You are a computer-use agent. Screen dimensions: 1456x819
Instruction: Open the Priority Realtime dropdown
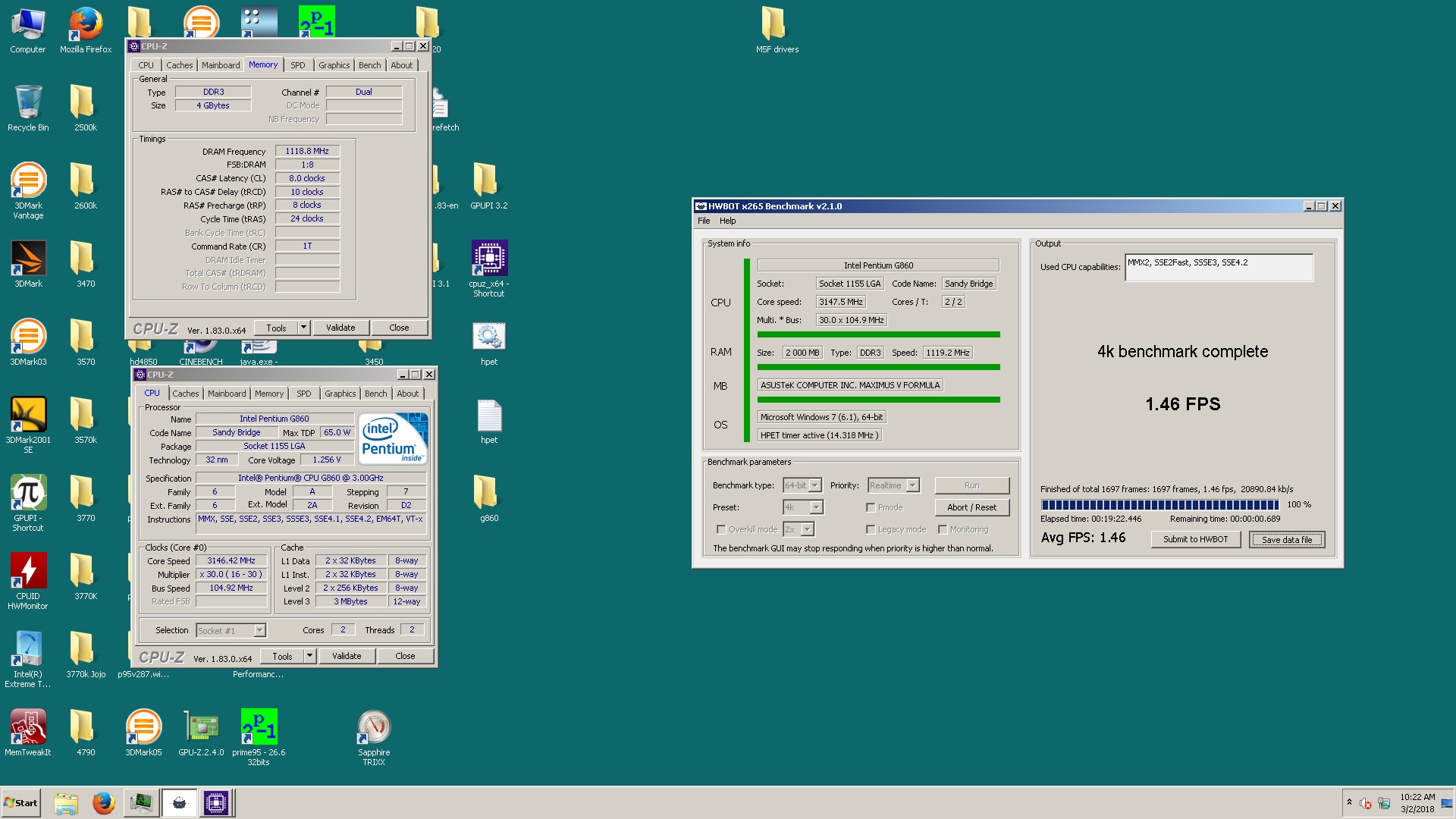point(913,485)
